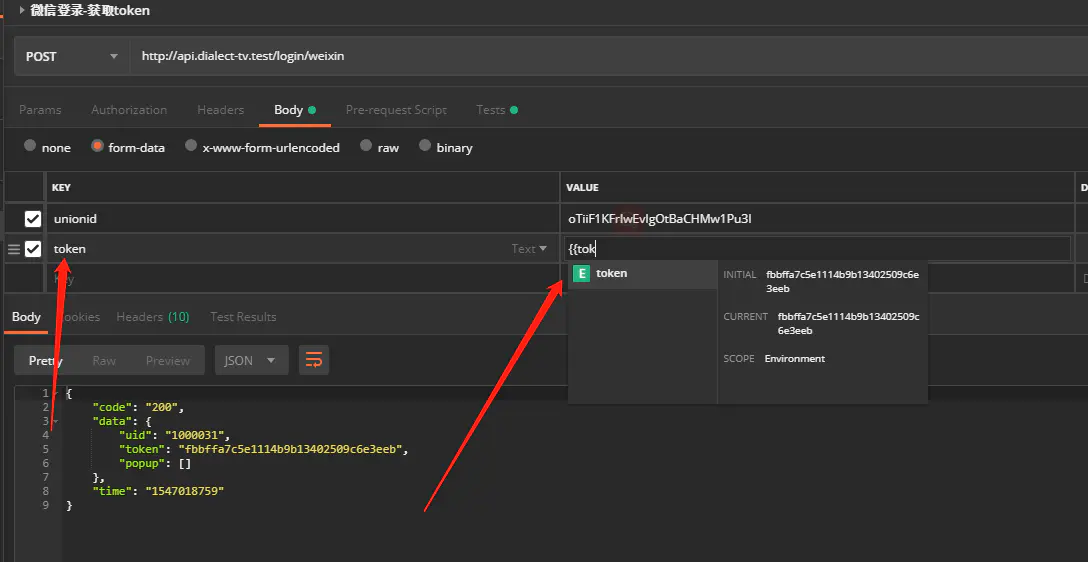This screenshot has height=562, width=1088.
Task: Collapse the data object at line 3
Action: pyautogui.click(x=56, y=422)
